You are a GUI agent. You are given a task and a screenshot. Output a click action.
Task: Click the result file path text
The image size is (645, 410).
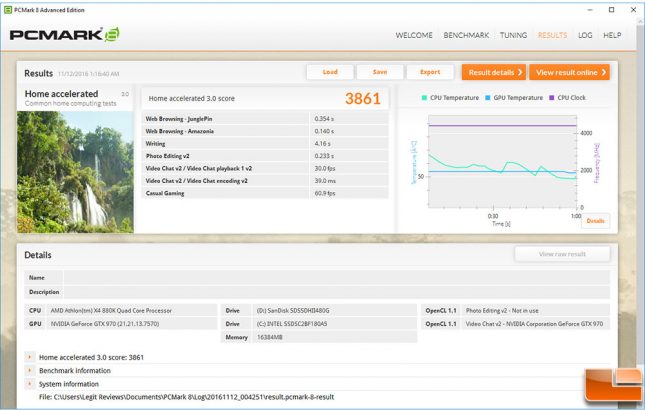click(x=186, y=397)
